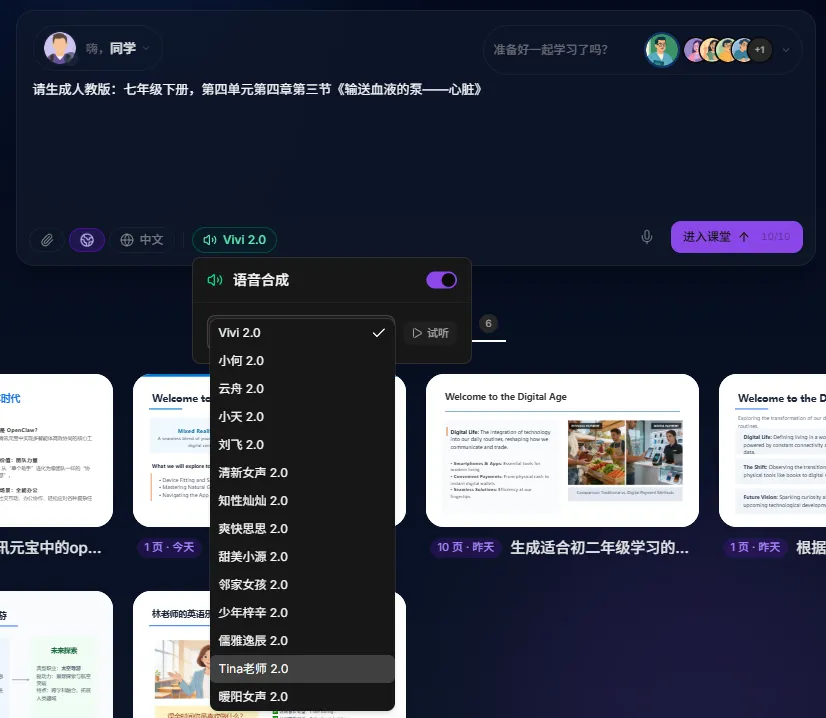
Task: Click the Vivi 2.0 voice button
Action: click(x=234, y=240)
